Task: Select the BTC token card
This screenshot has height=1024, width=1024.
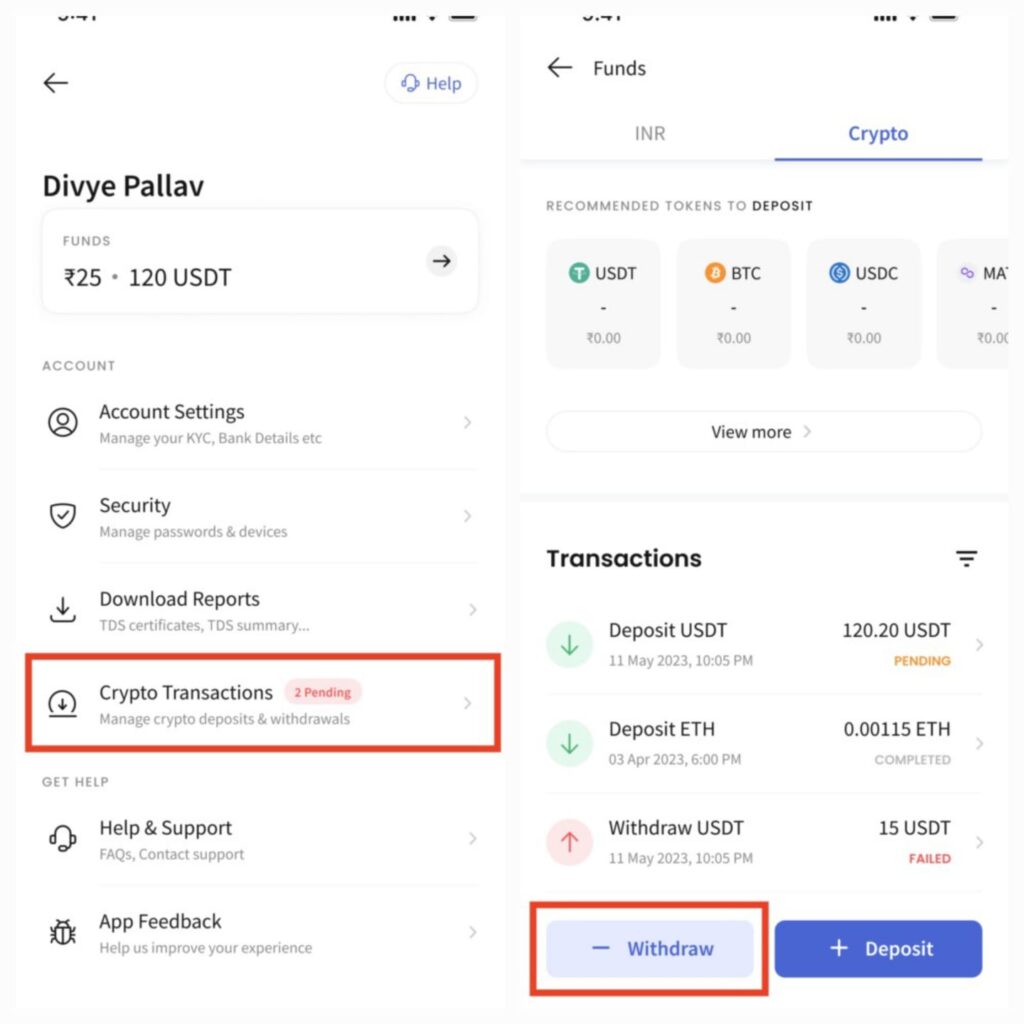Action: (x=733, y=304)
